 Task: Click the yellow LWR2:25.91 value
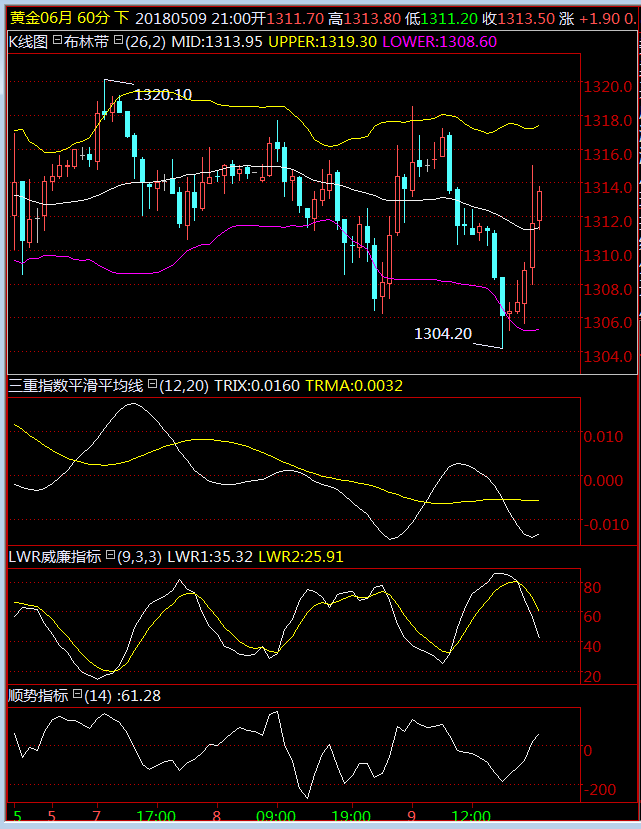pos(300,556)
